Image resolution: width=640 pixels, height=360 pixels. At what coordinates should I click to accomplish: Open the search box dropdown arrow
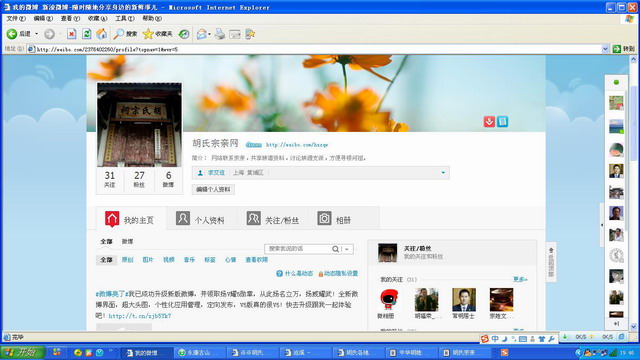click(x=347, y=249)
